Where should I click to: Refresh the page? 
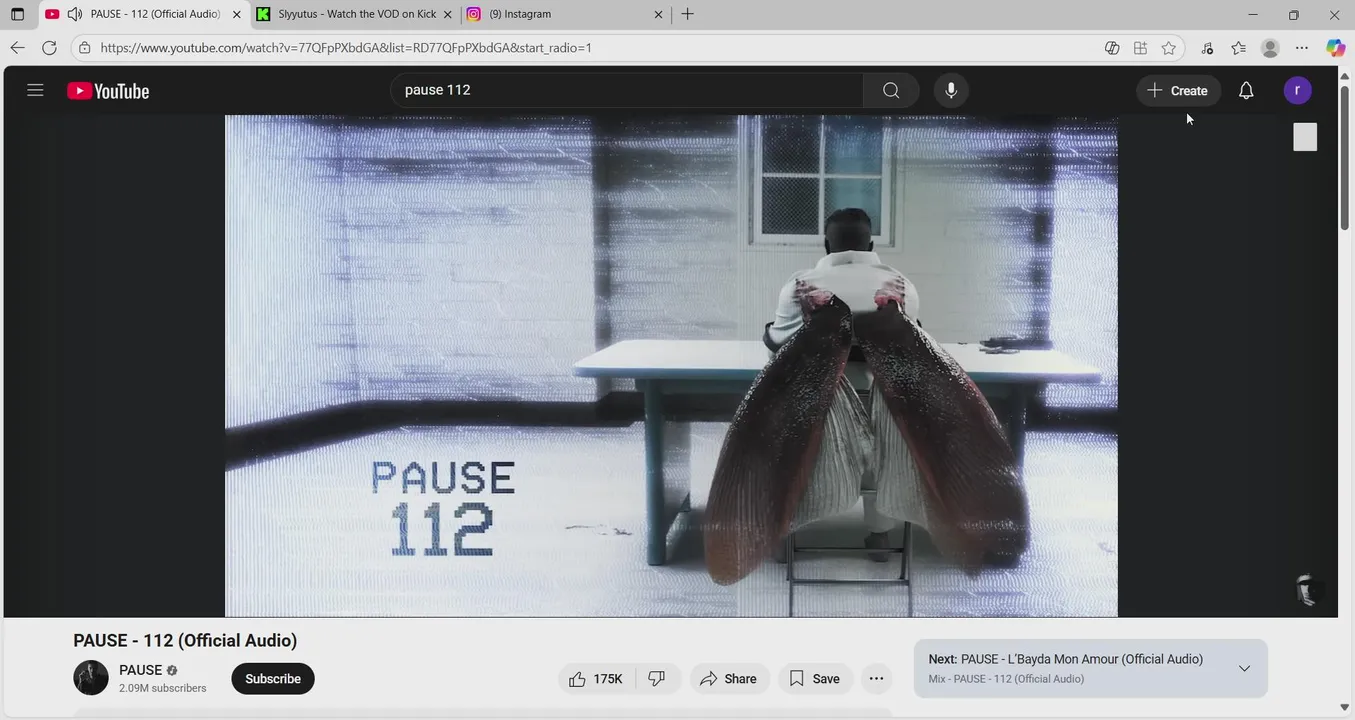(x=49, y=47)
